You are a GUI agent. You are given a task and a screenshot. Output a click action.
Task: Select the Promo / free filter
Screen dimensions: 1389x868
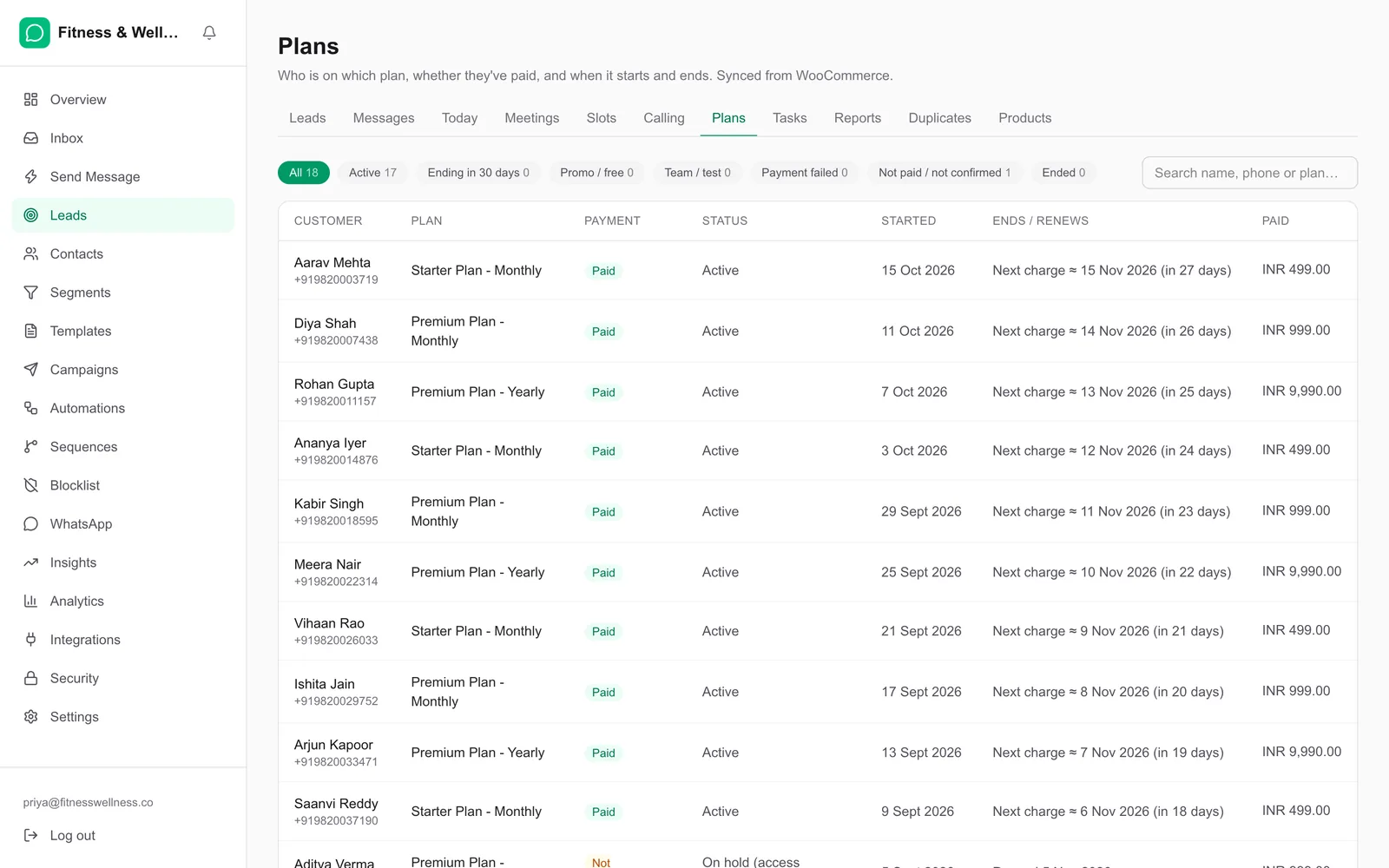tap(596, 173)
